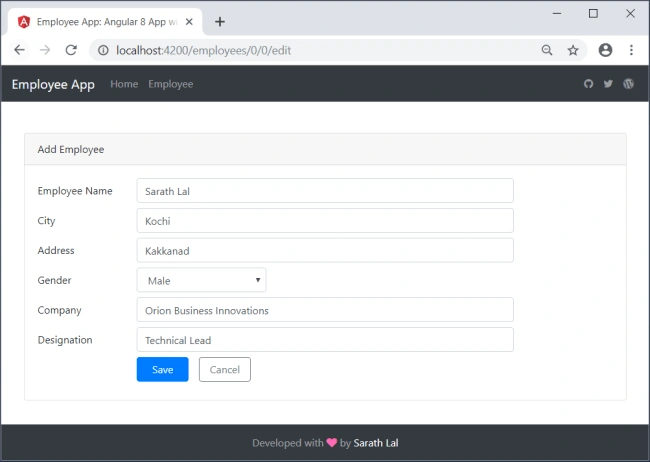Screen dimensions: 650x462
Task: Click the Company label
Action: pos(59,310)
